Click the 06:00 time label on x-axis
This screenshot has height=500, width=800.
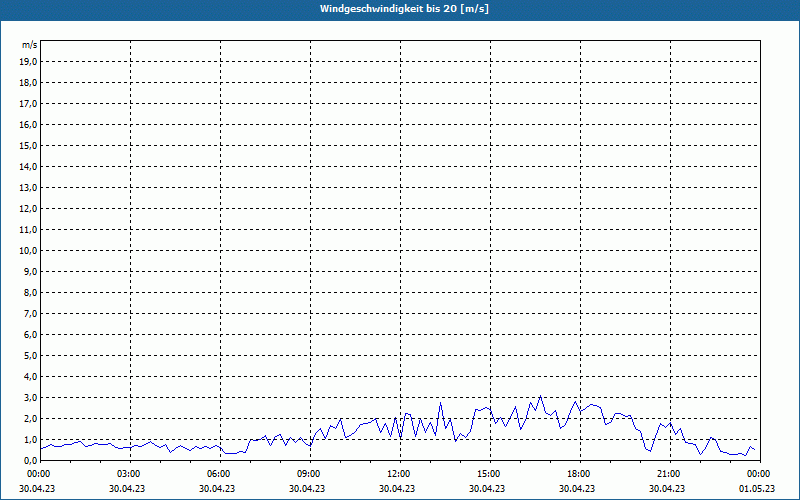point(219,474)
